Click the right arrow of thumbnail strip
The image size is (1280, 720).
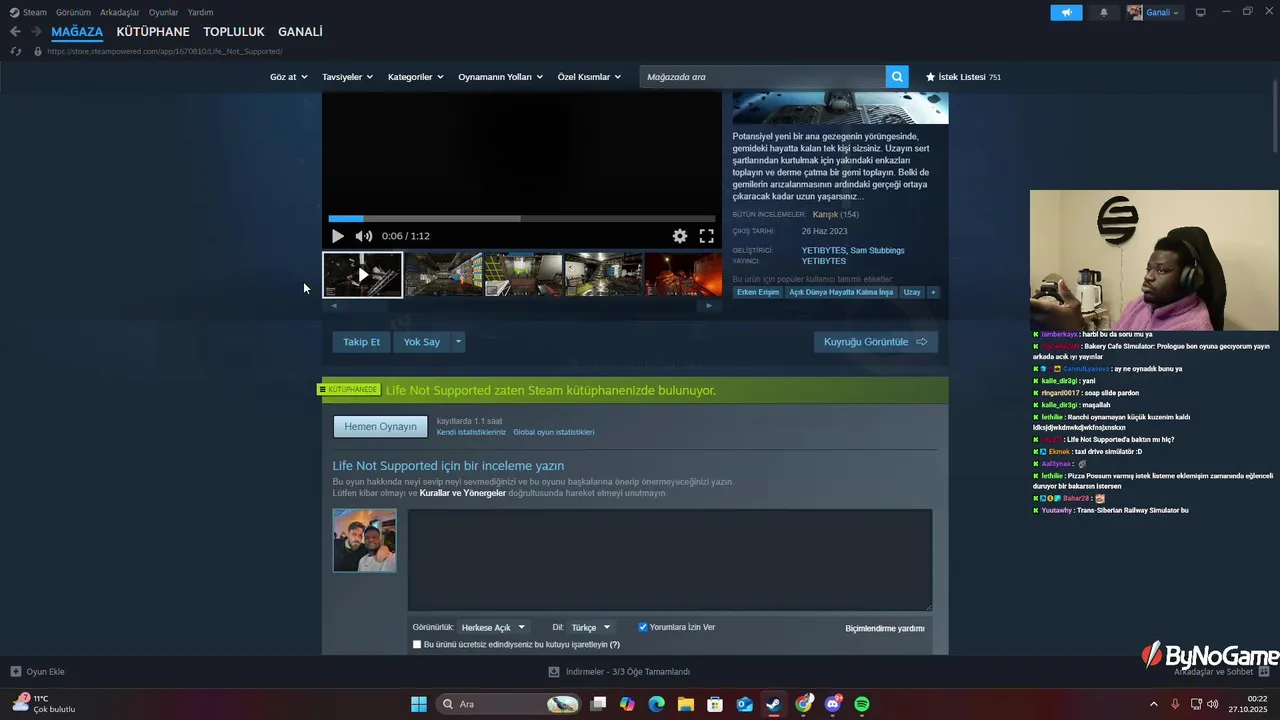(x=709, y=305)
